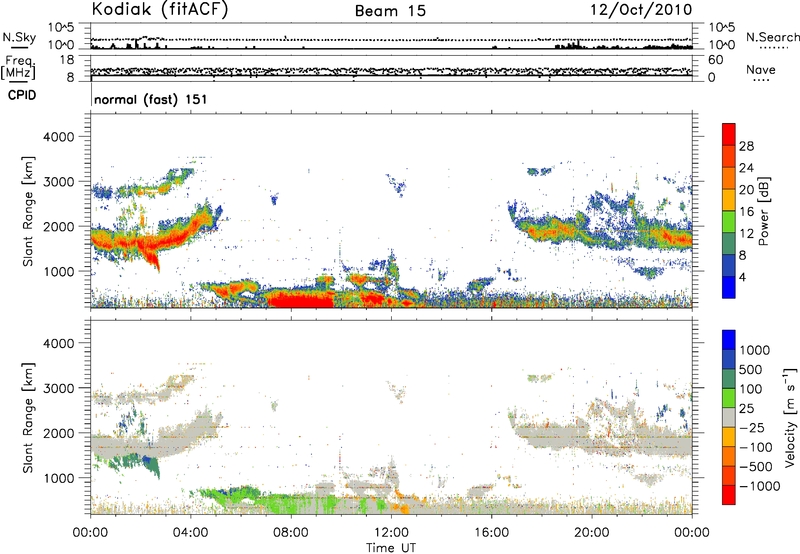Pick the blue swatch atop the velocity colorbar

729,340
